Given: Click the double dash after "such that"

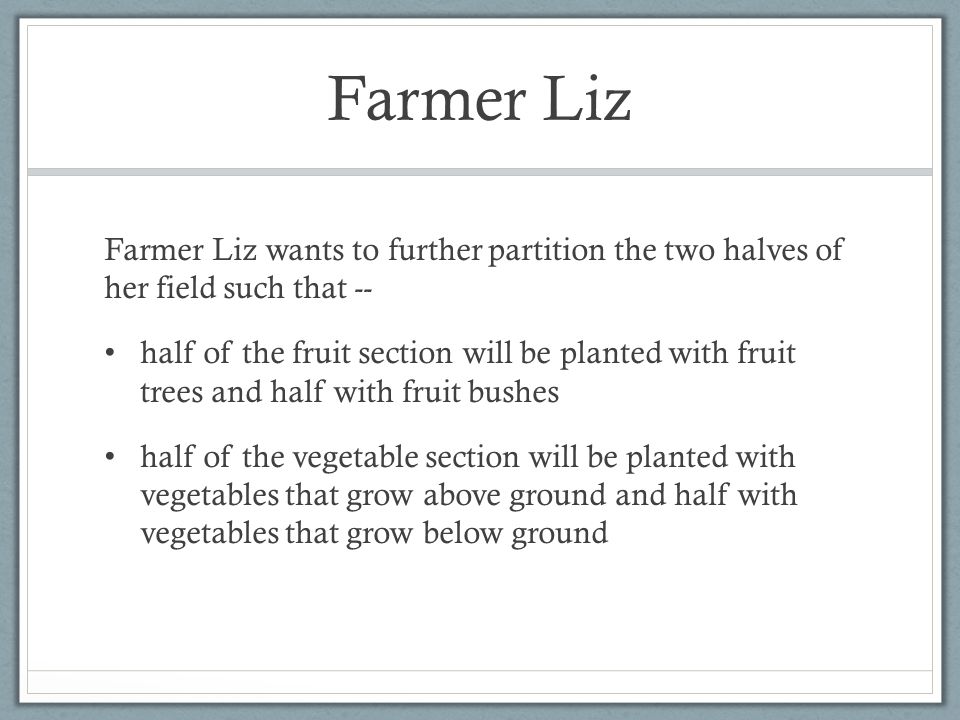Looking at the screenshot, I should (364, 290).
